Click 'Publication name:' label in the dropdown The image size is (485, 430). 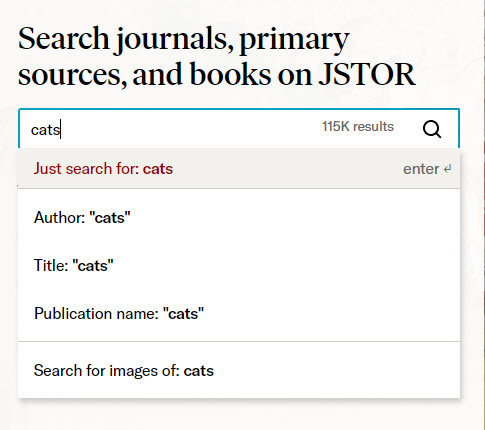tap(96, 314)
